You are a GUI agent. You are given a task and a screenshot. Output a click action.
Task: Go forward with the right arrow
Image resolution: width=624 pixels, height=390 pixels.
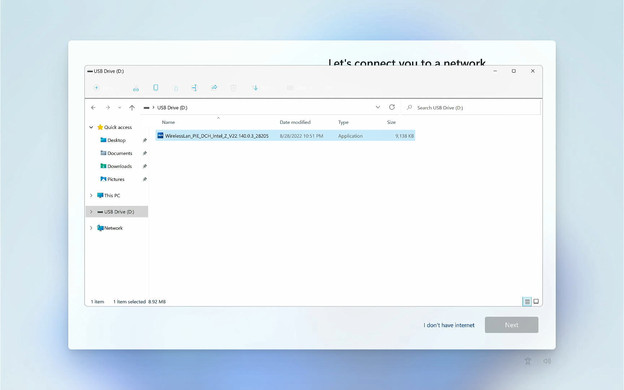pos(107,107)
